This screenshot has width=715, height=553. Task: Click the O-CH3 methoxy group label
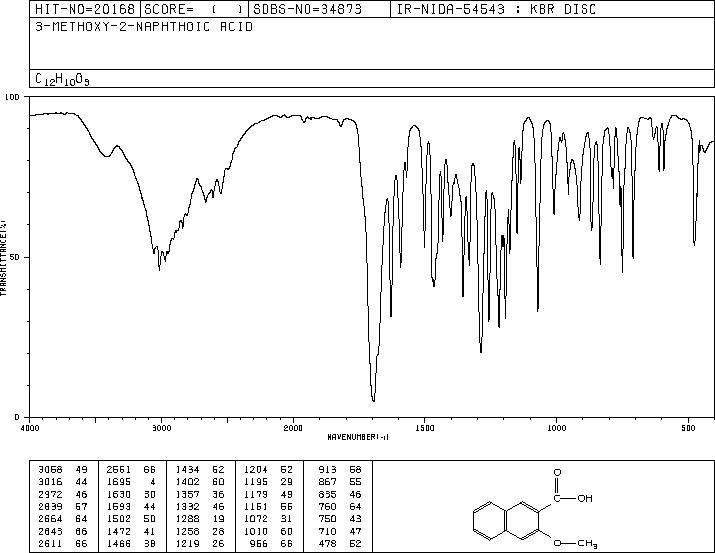coord(575,543)
